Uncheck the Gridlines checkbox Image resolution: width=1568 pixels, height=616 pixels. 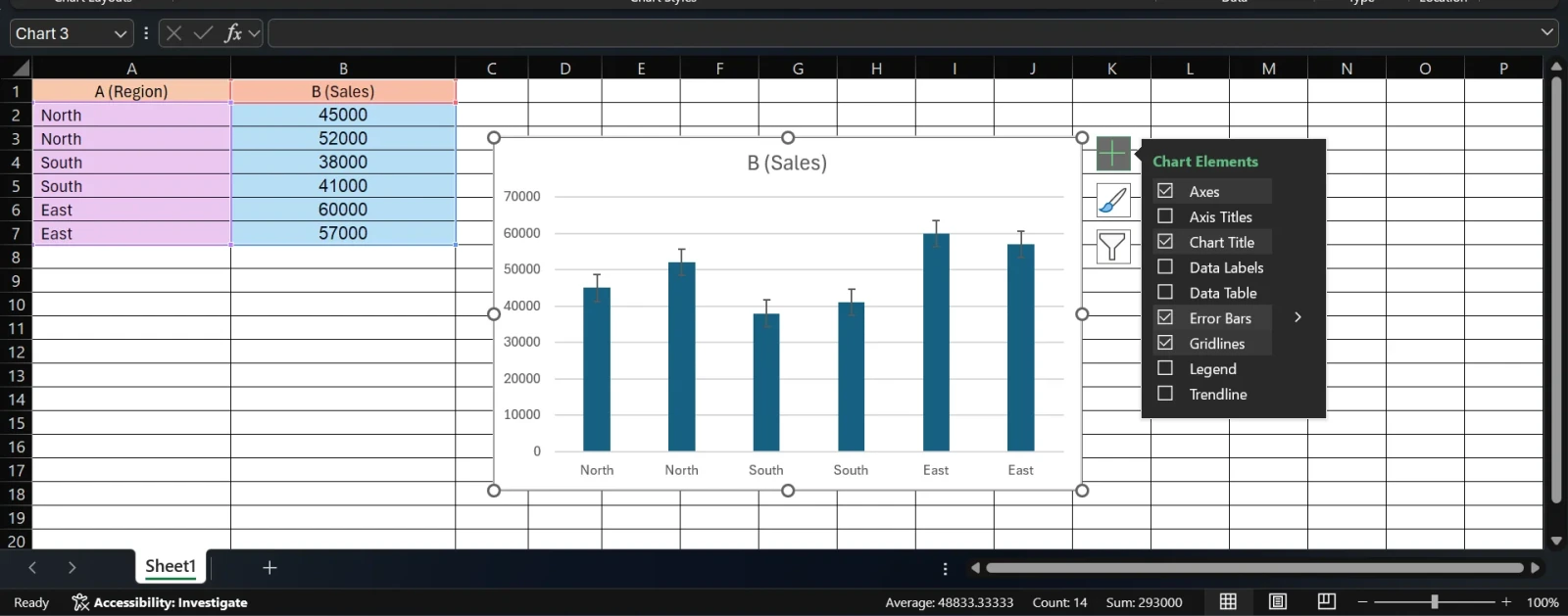coord(1165,343)
